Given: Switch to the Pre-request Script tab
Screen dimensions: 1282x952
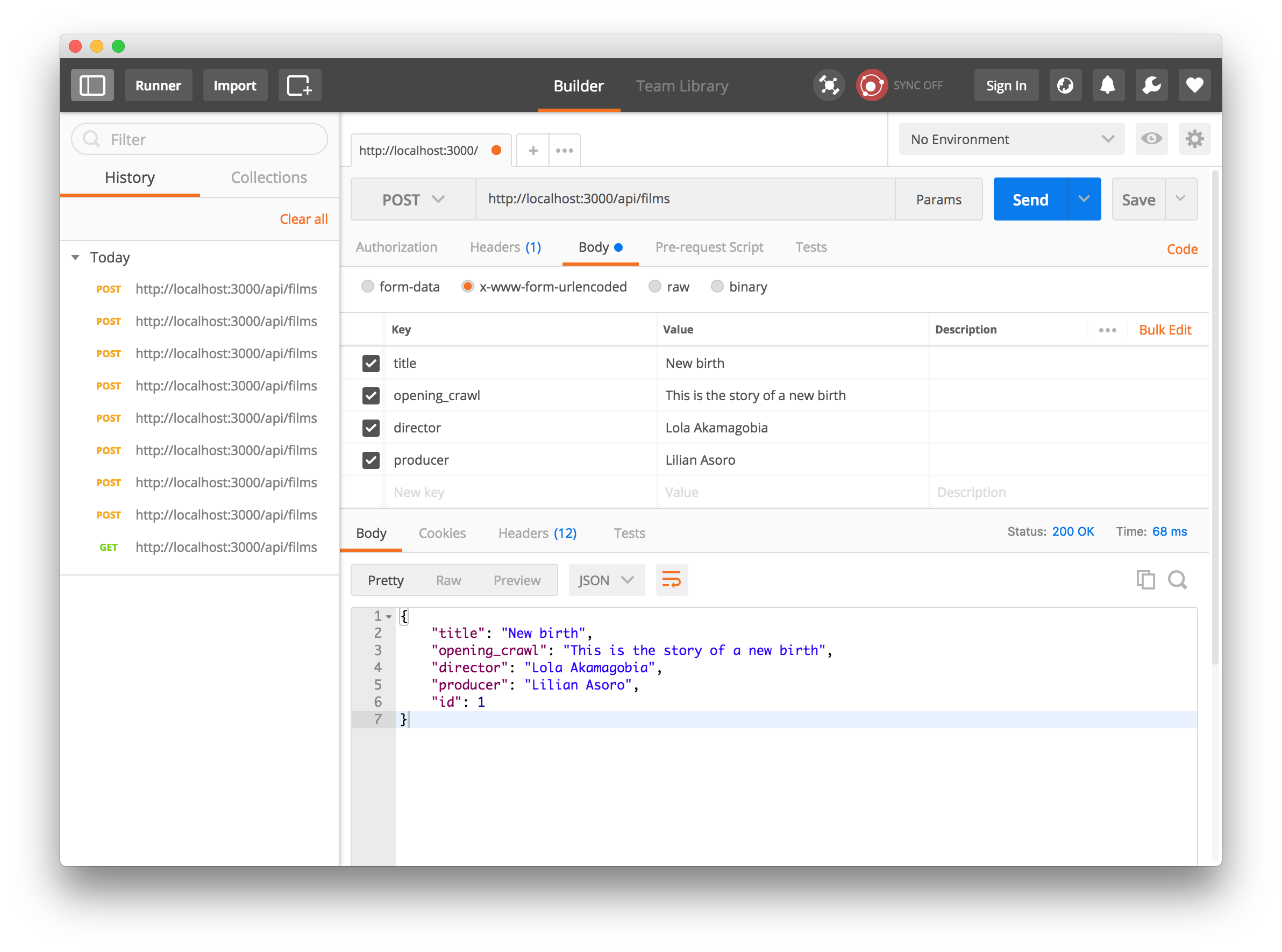Looking at the screenshot, I should [709, 247].
